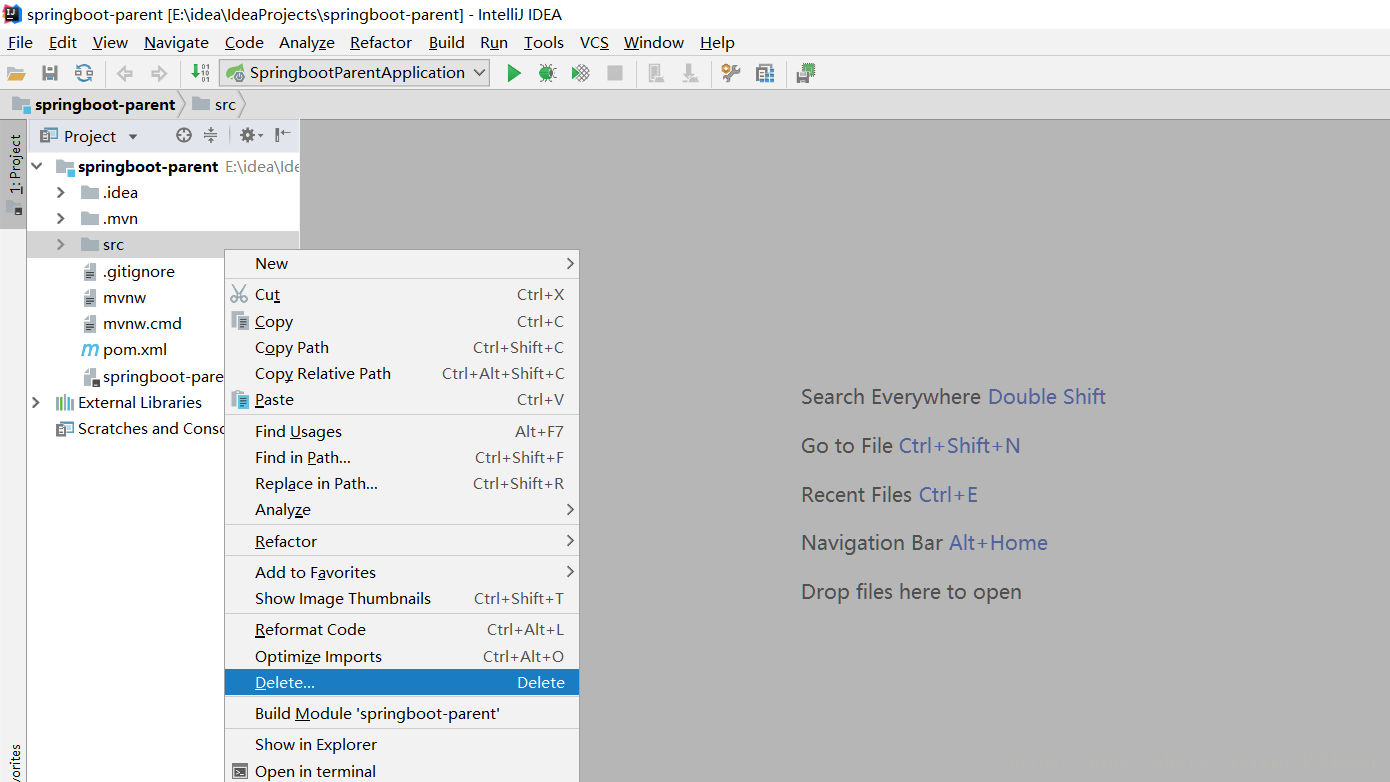Click the Copy icon in context menu
This screenshot has height=782, width=1390.
pyautogui.click(x=240, y=321)
